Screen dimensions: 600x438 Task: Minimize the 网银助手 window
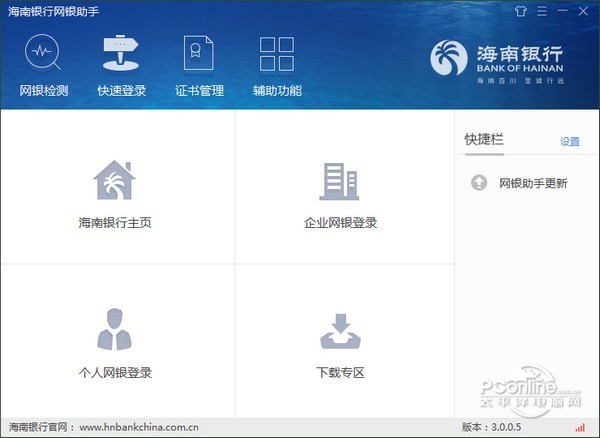pos(562,11)
